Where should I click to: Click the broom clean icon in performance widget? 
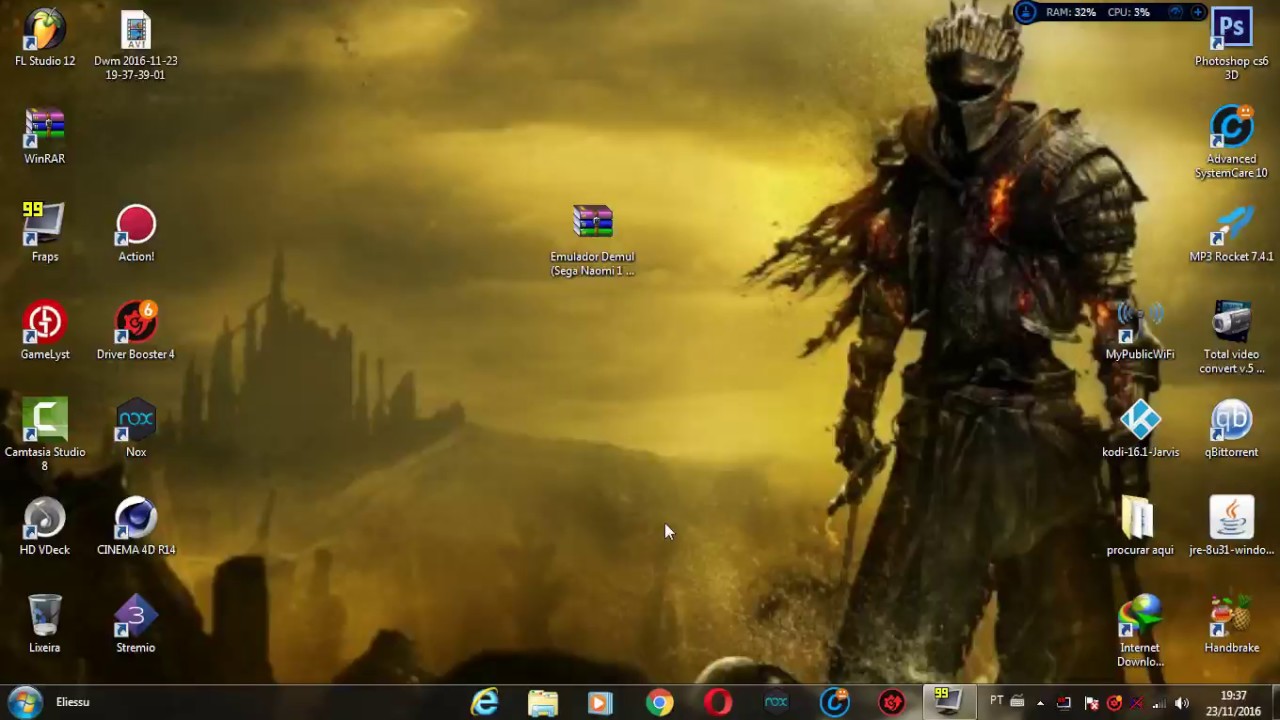pyautogui.click(x=1026, y=12)
